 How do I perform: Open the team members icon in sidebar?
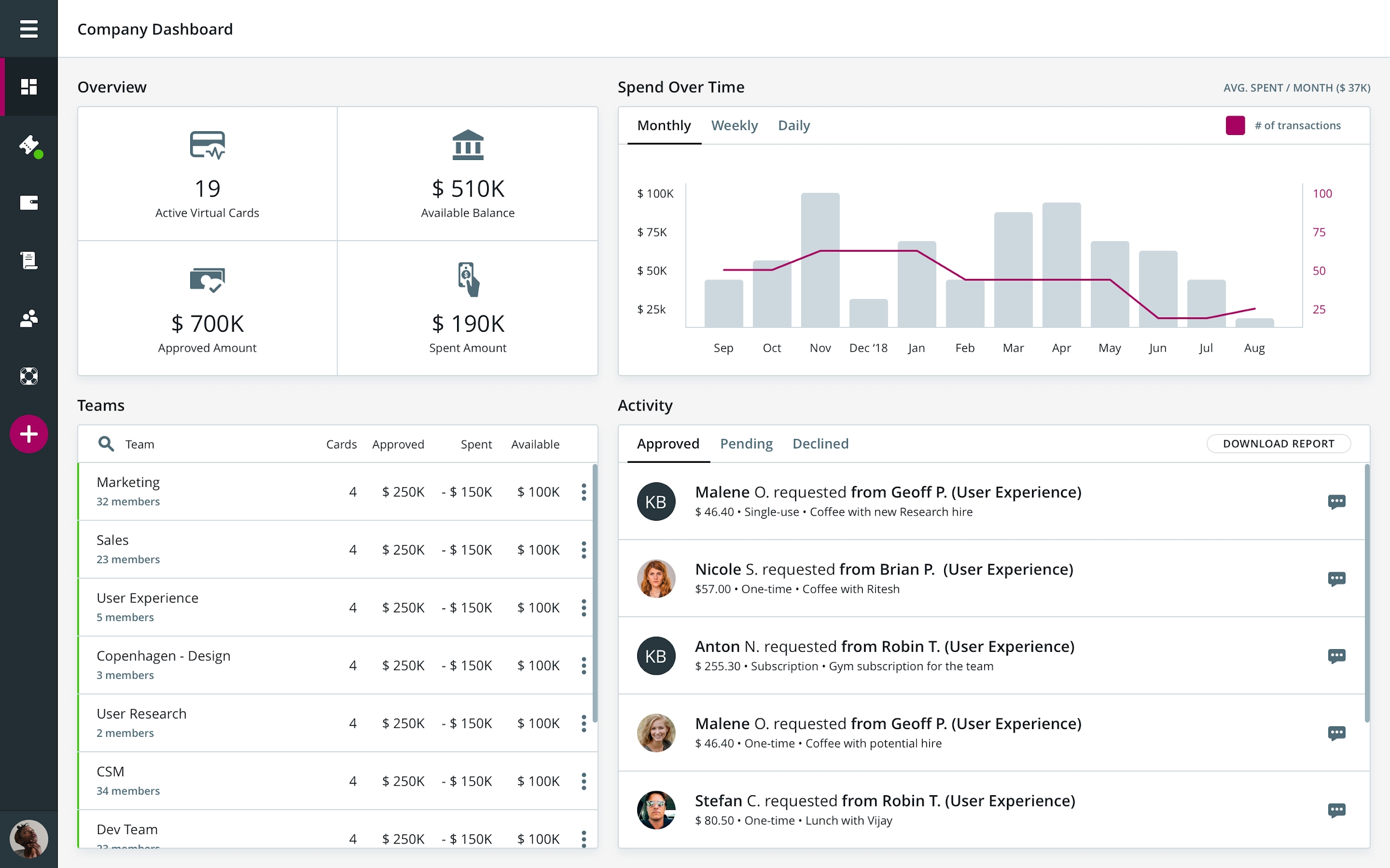click(29, 318)
